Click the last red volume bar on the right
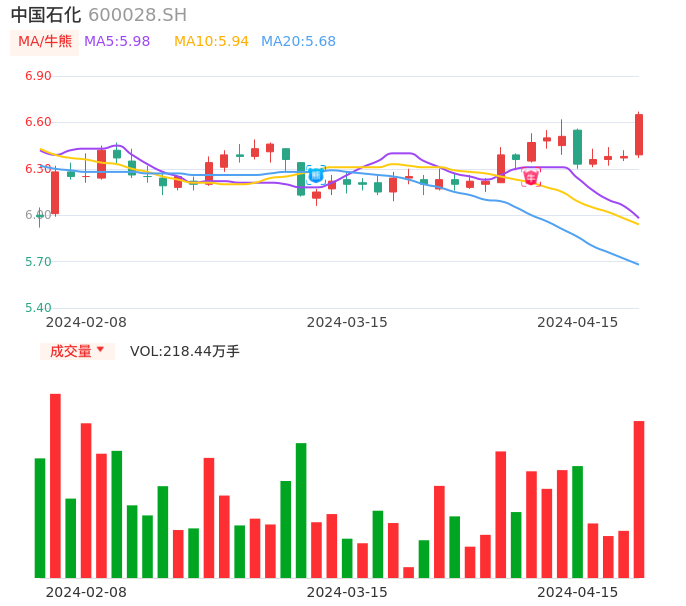Screen dimensions: 686x606 [x=639, y=499]
